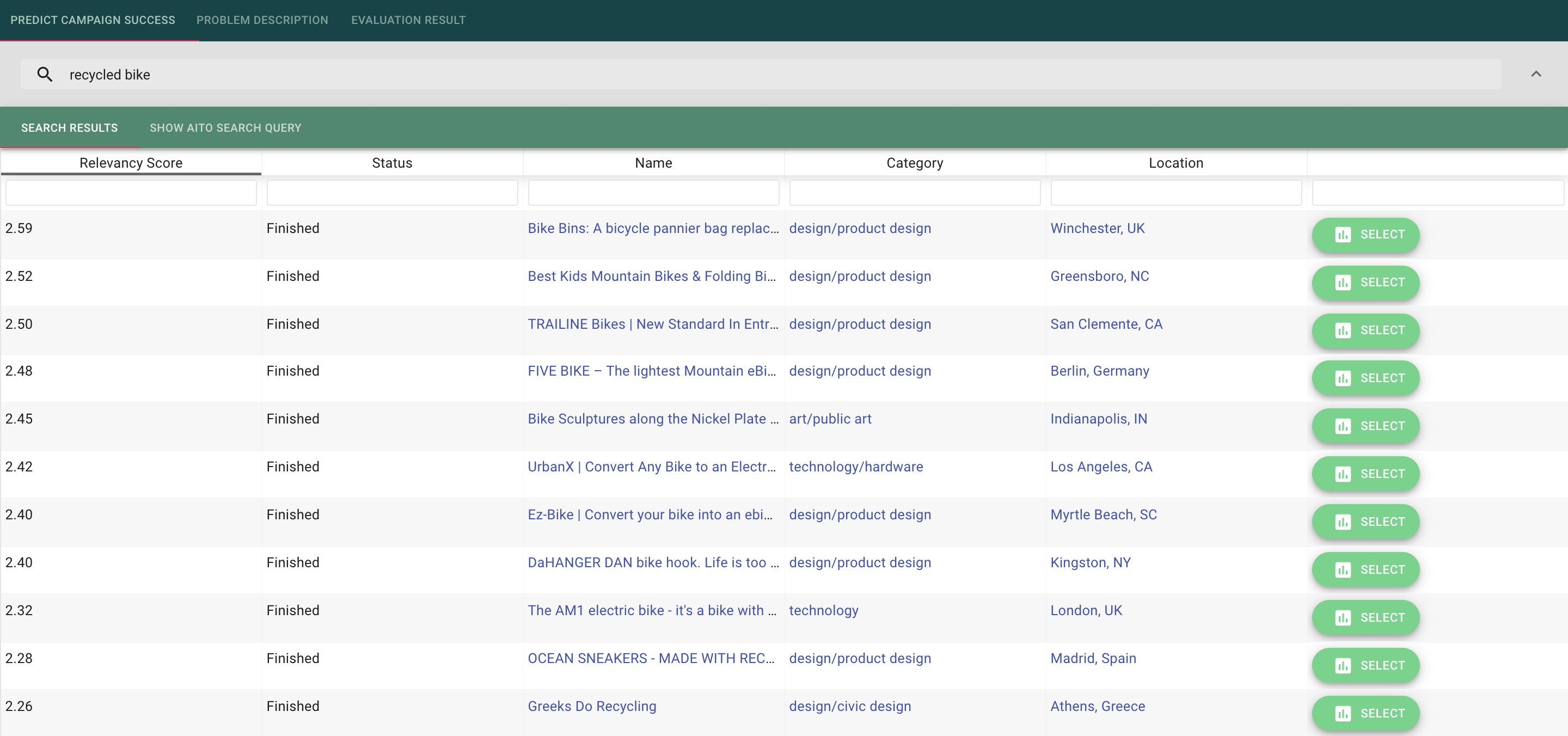
Task: Click the design/civic design category link
Action: click(850, 706)
